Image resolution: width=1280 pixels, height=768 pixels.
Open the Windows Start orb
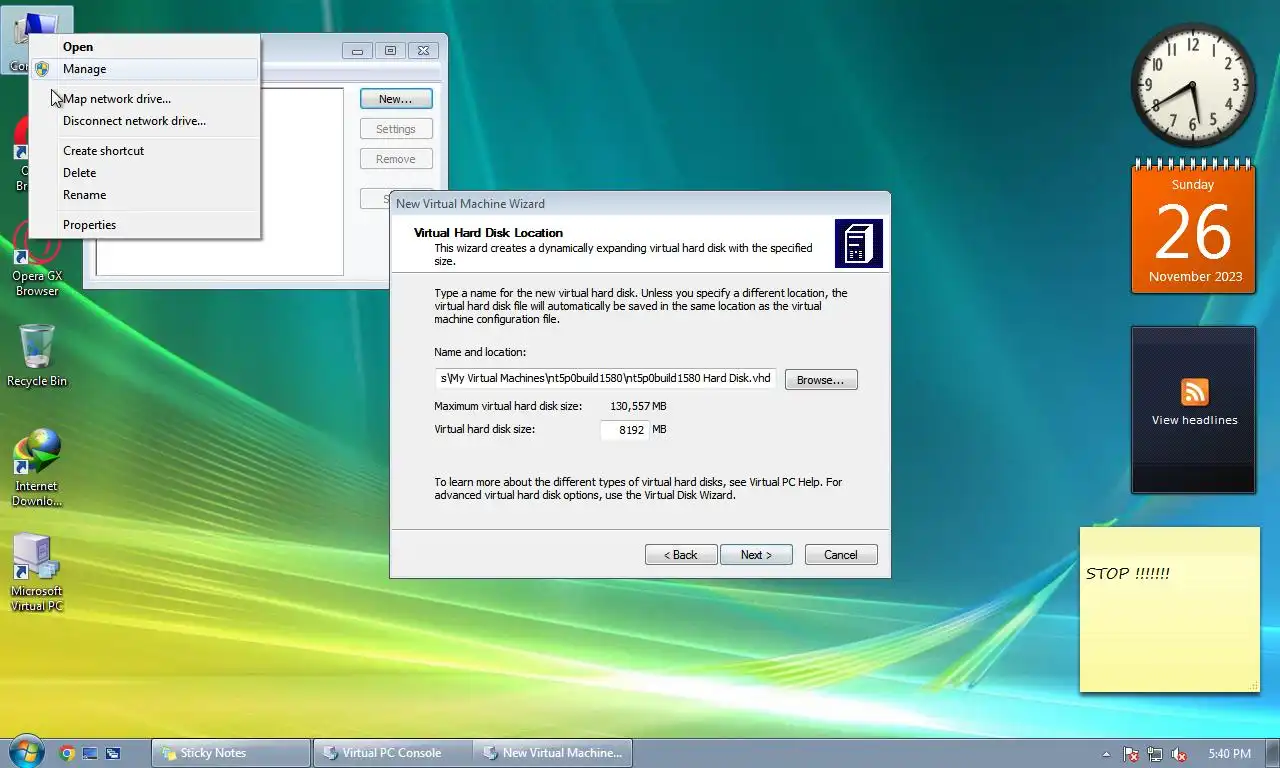point(27,752)
